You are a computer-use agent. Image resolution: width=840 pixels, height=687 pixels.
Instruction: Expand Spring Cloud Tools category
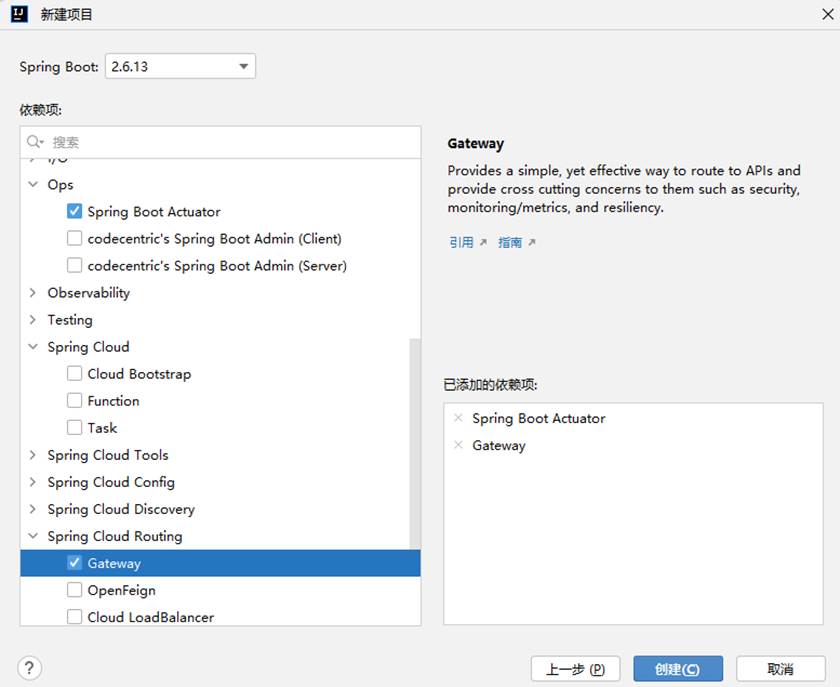pyautogui.click(x=33, y=455)
